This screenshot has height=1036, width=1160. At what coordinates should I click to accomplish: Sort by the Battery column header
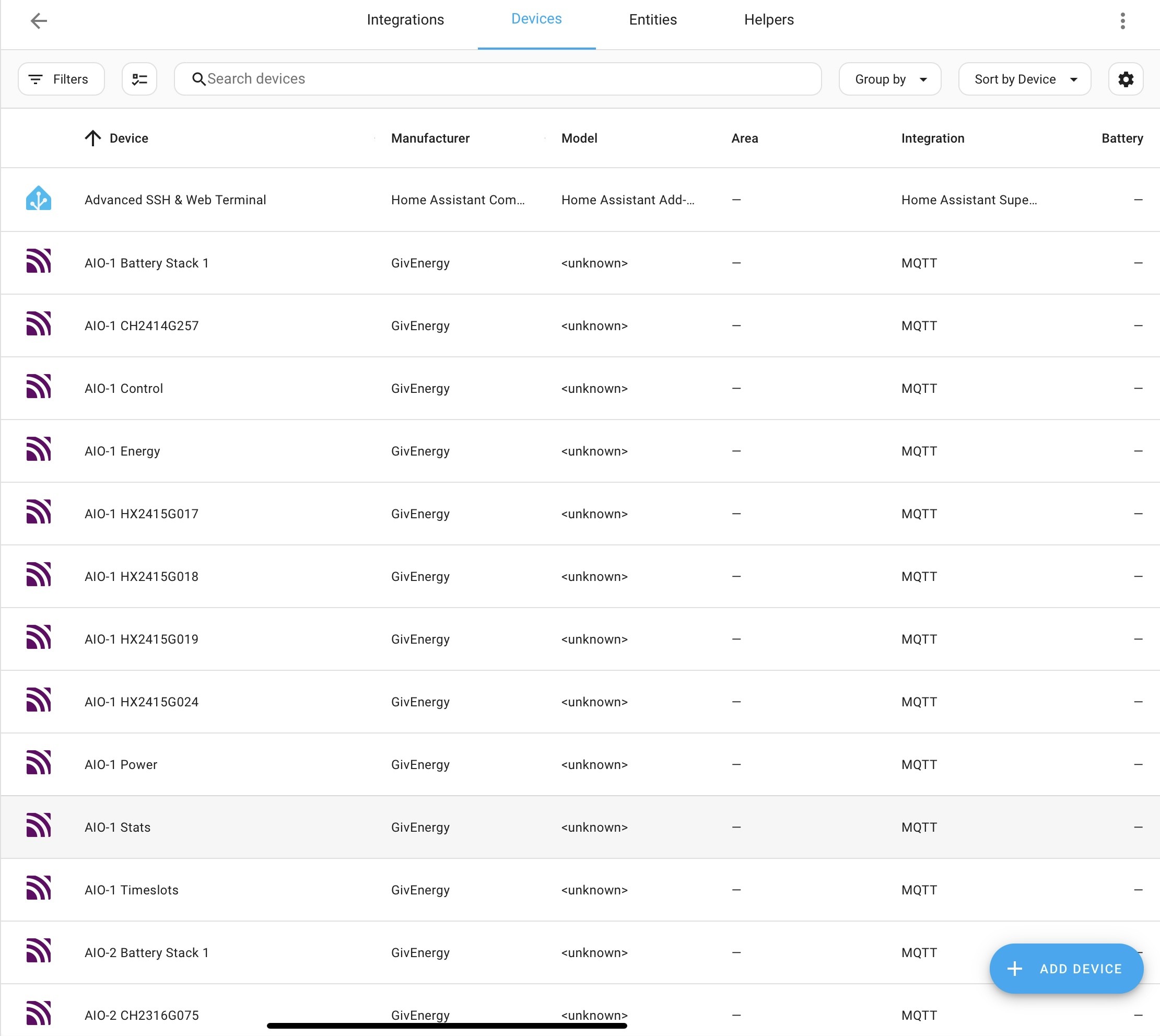click(1122, 138)
